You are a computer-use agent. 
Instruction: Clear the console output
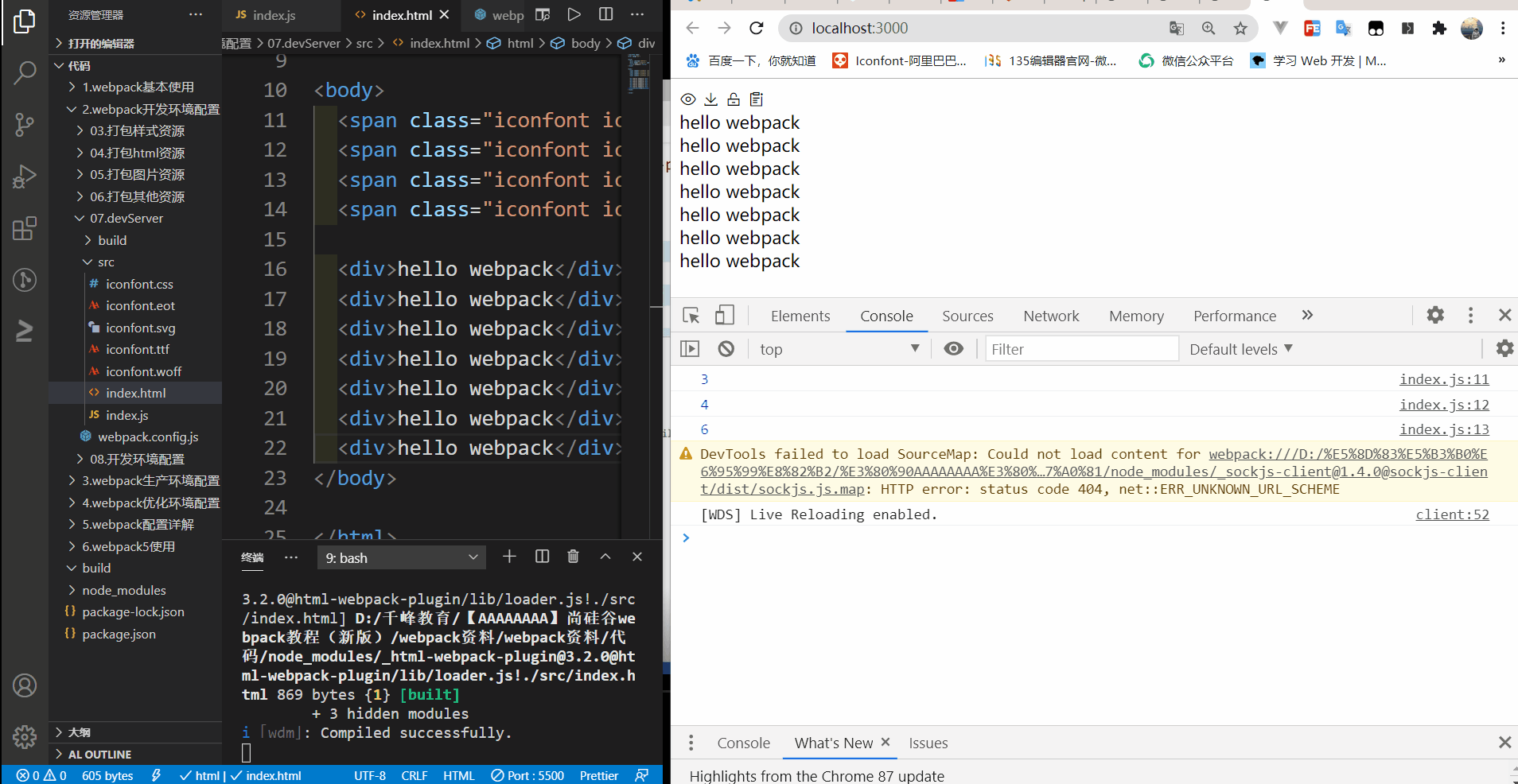coord(726,349)
